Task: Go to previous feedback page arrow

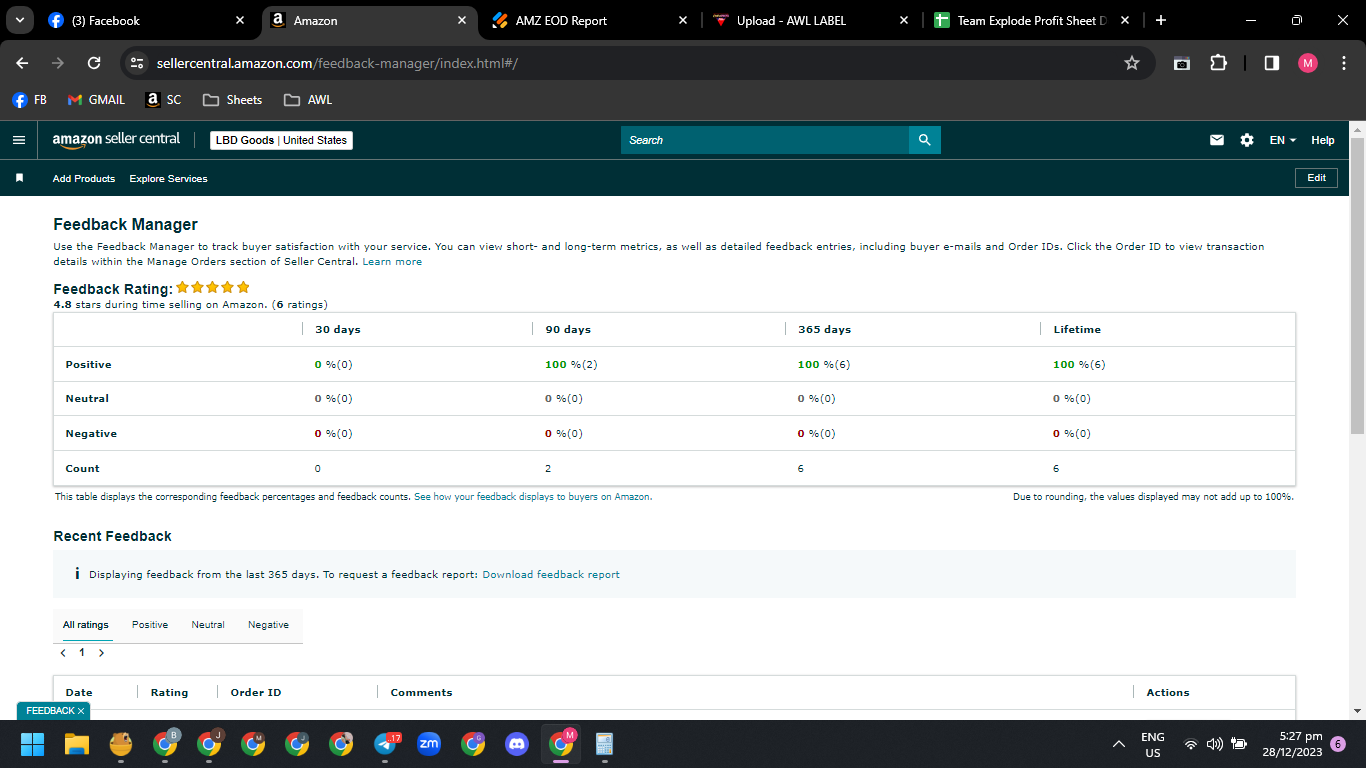Action: (63, 653)
